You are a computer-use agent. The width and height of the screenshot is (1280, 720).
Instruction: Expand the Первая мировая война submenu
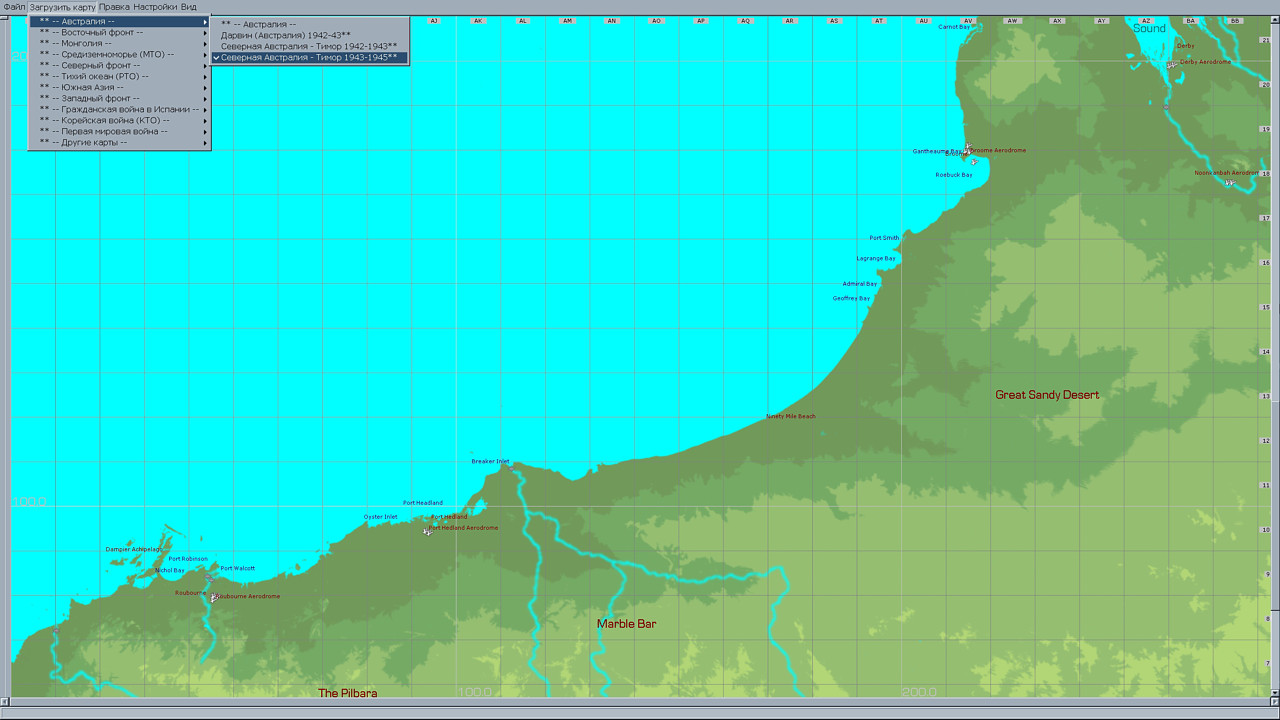coord(120,132)
